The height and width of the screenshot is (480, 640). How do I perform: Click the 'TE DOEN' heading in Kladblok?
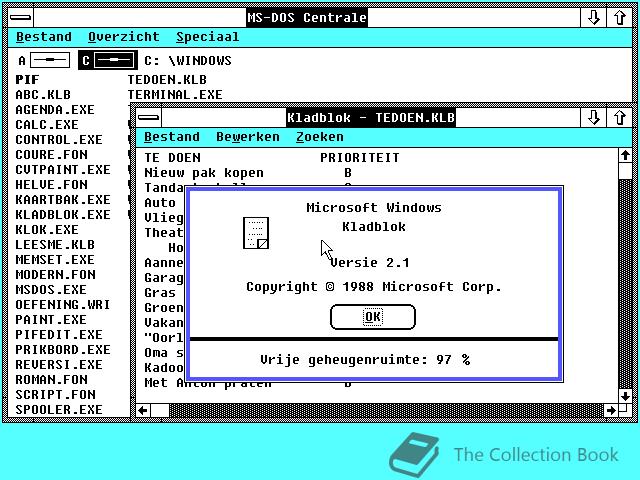(172, 158)
